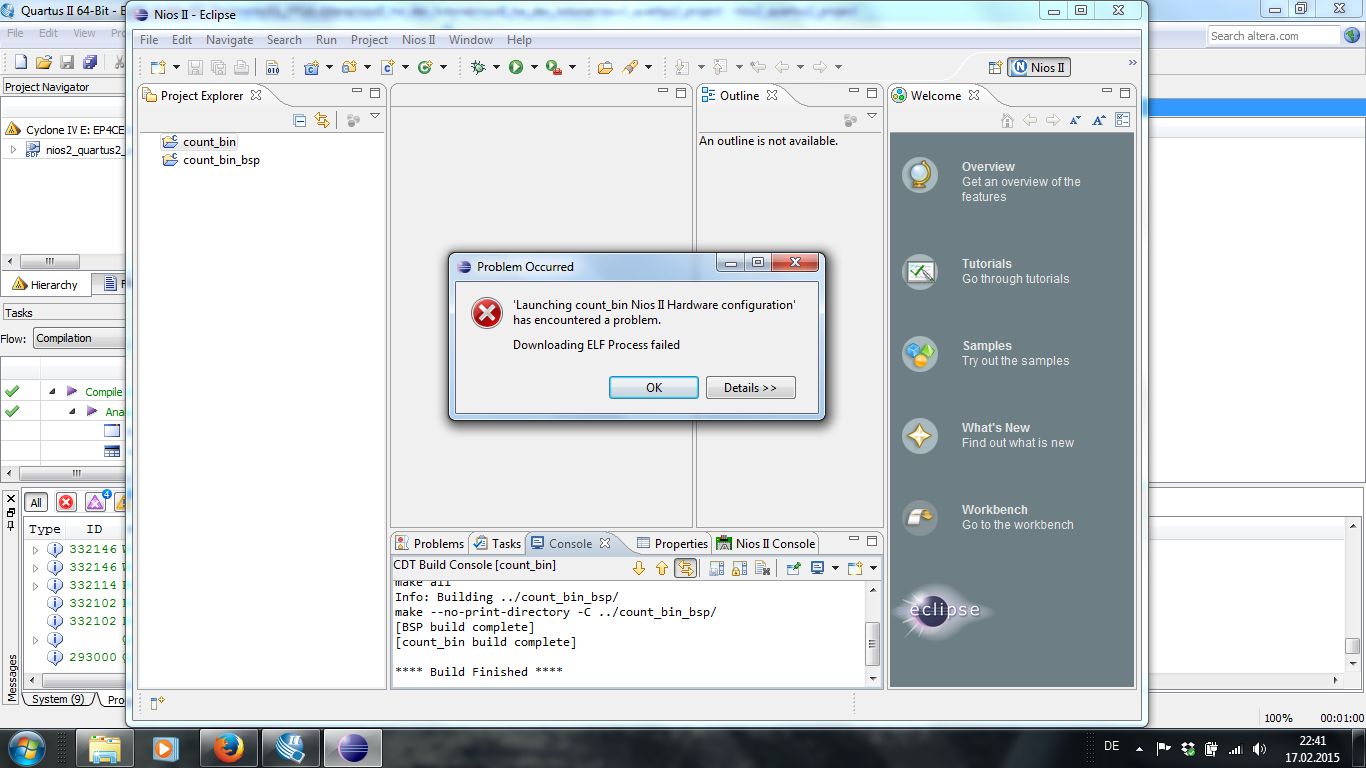
Task: Toggle the purple critical warning filter
Action: [x=96, y=502]
